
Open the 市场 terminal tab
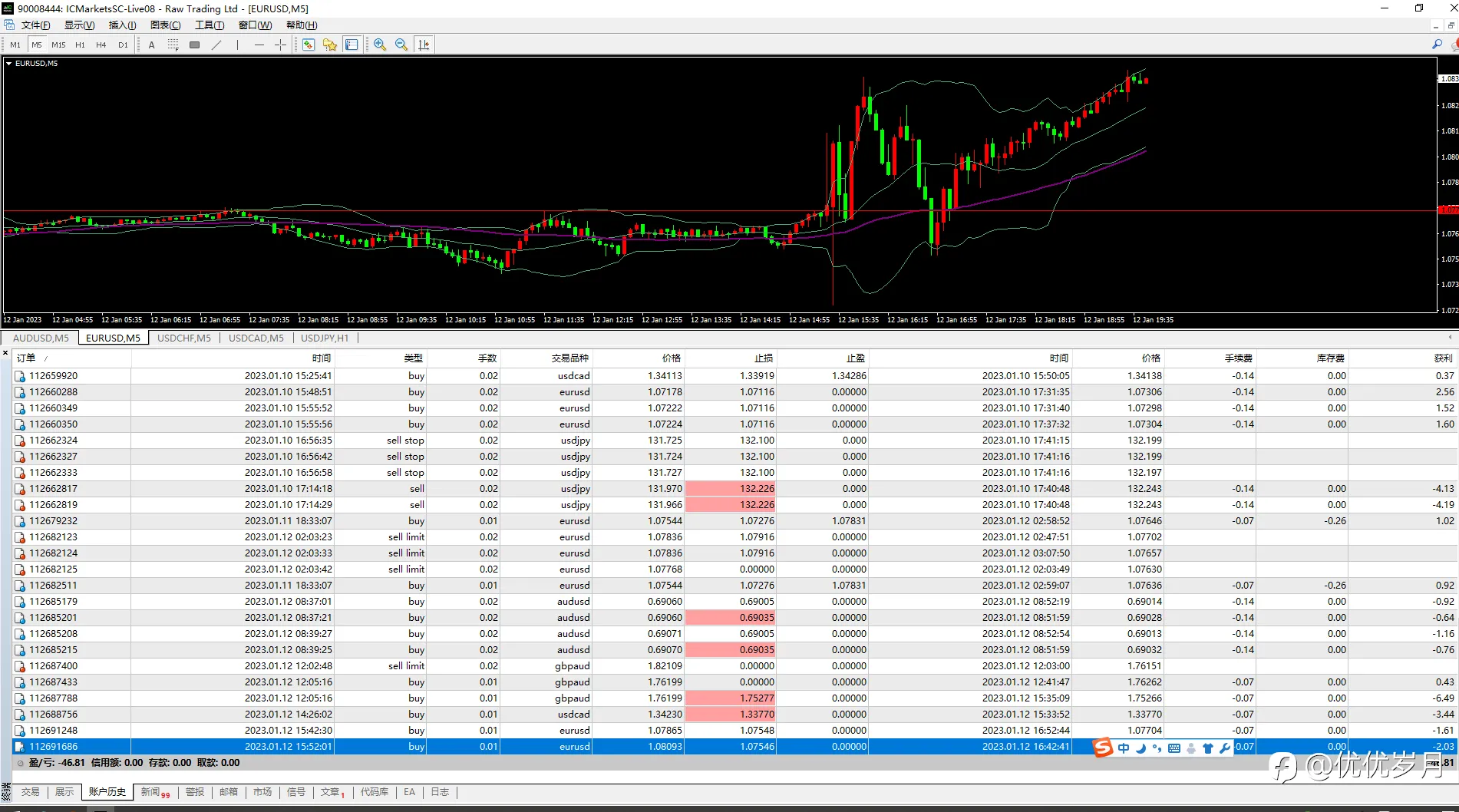pyautogui.click(x=262, y=792)
